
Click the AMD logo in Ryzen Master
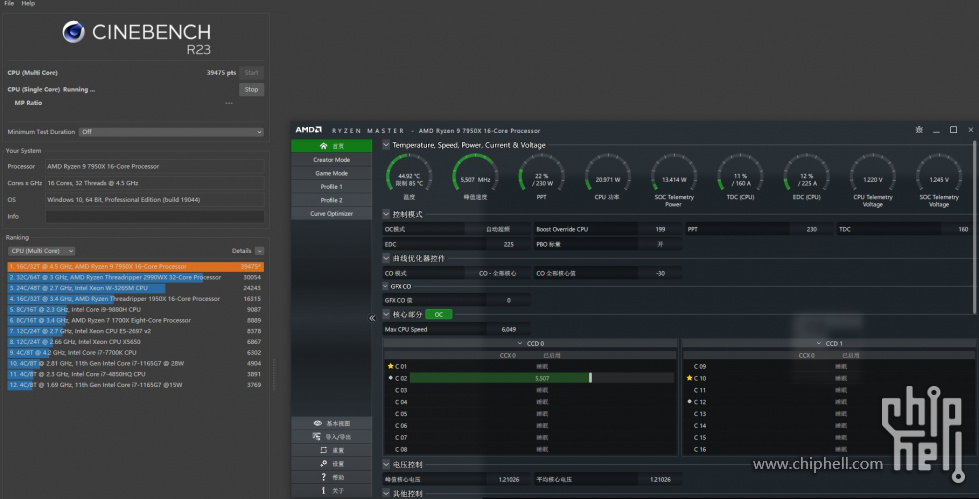point(308,130)
